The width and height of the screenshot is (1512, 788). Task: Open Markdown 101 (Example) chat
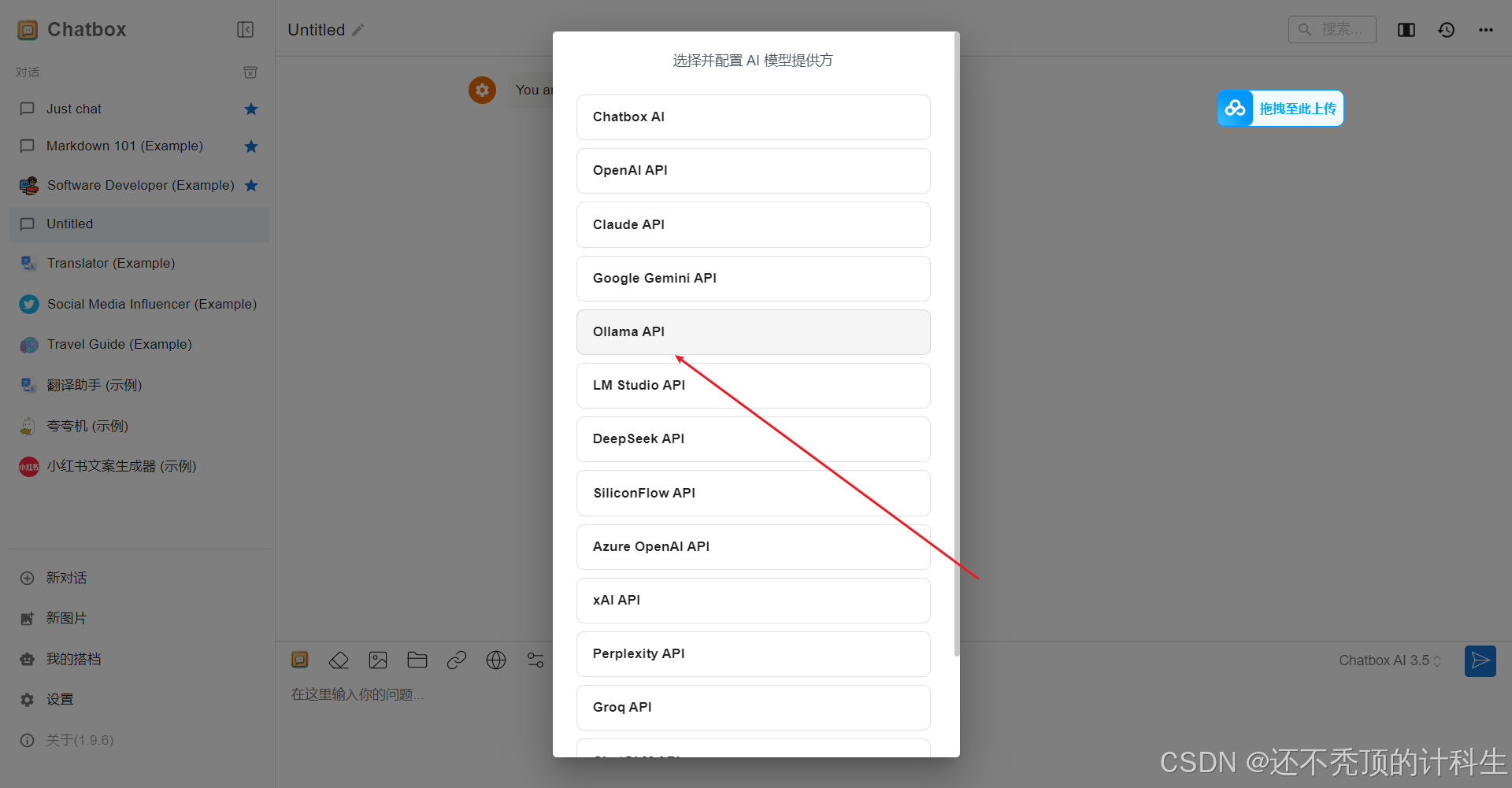coord(139,146)
